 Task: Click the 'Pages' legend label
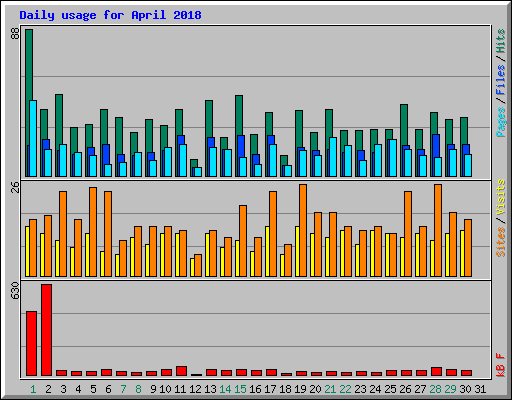pos(501,122)
